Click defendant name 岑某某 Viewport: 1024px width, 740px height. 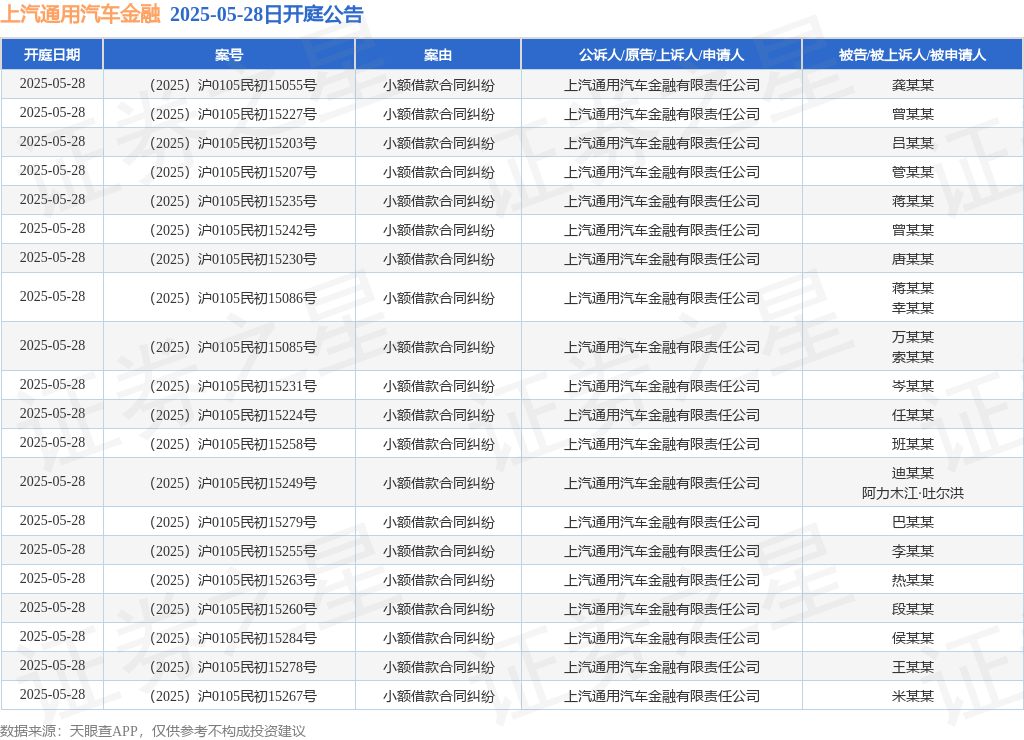[x=912, y=387]
